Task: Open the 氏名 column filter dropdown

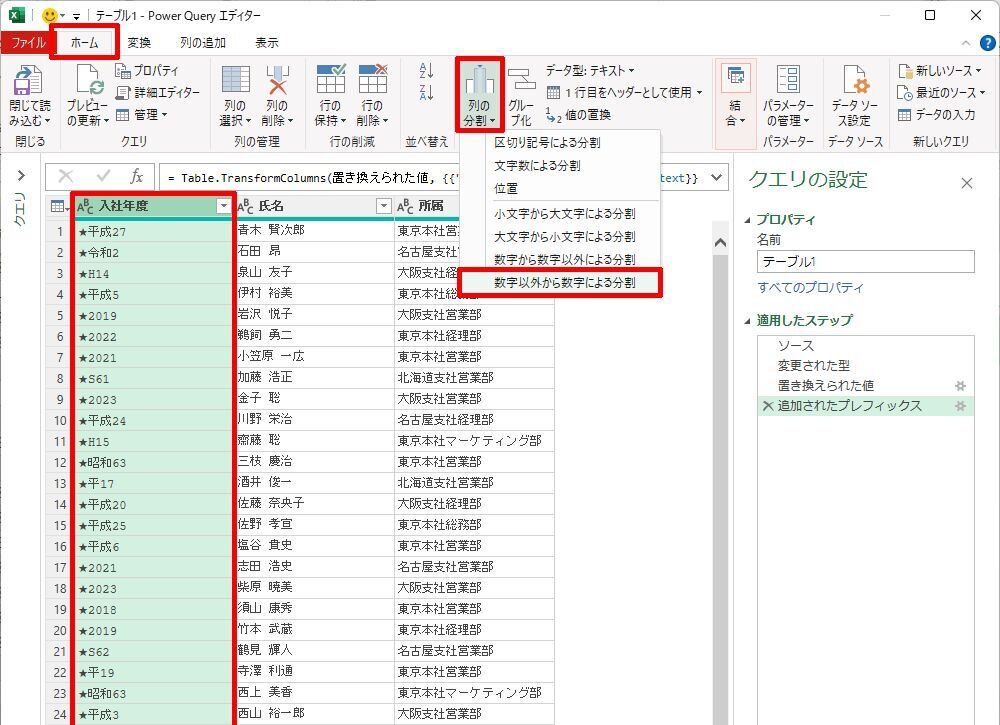Action: [x=383, y=206]
